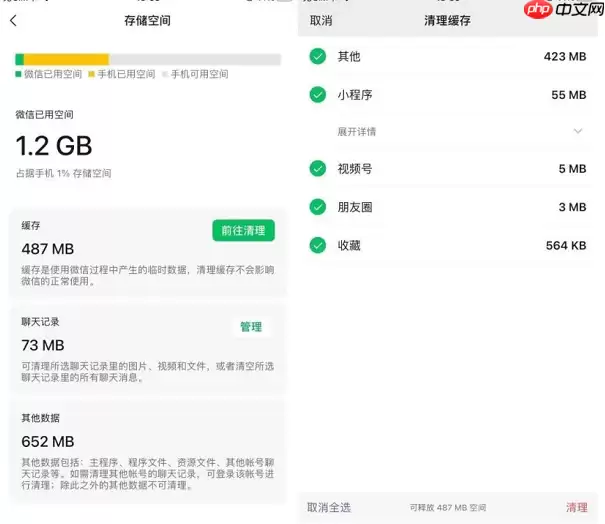Click the 其他数据 section heading

pos(41,418)
